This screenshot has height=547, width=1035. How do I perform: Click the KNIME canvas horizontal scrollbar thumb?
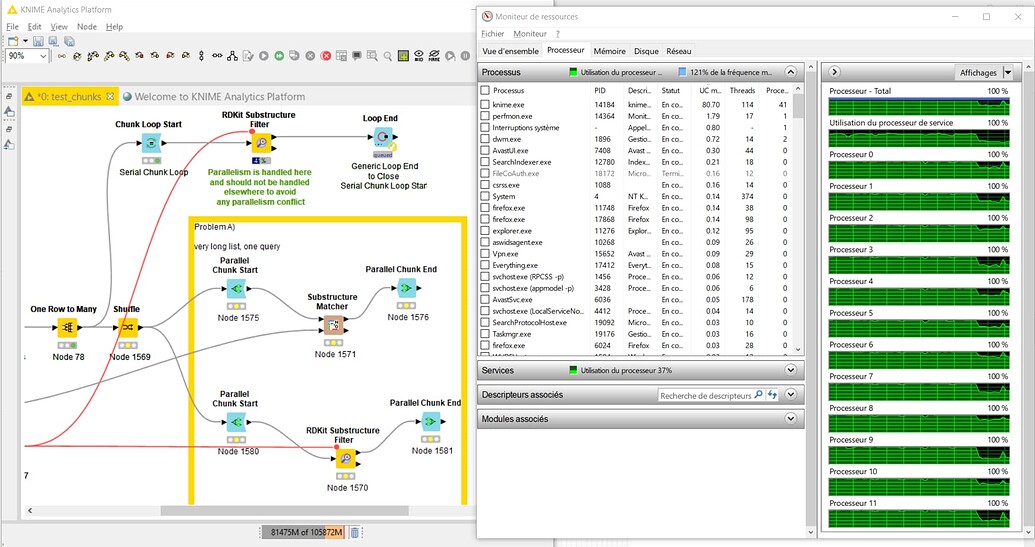[284, 511]
